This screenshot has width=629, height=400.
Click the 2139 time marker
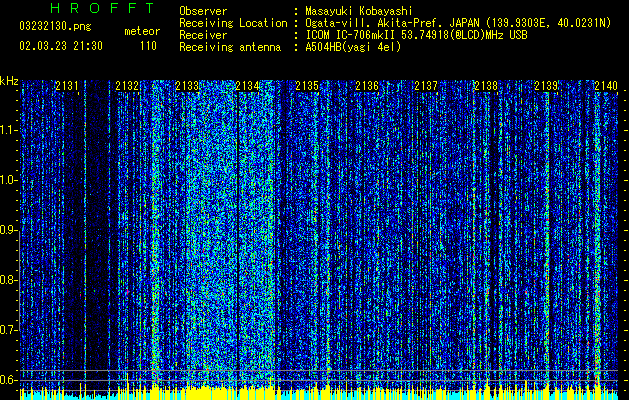pos(546,86)
